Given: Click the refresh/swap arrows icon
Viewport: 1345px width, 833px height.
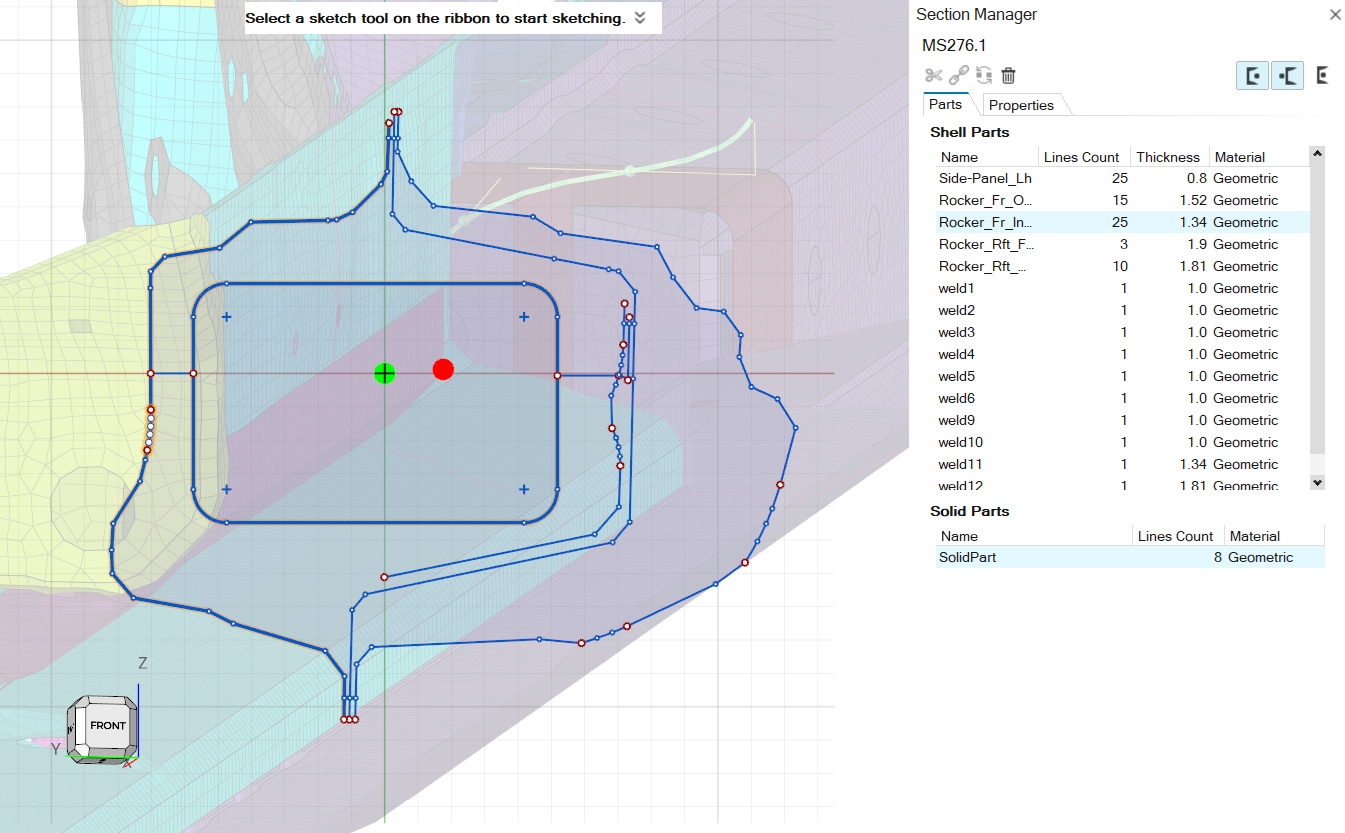Looking at the screenshot, I should [x=984, y=75].
